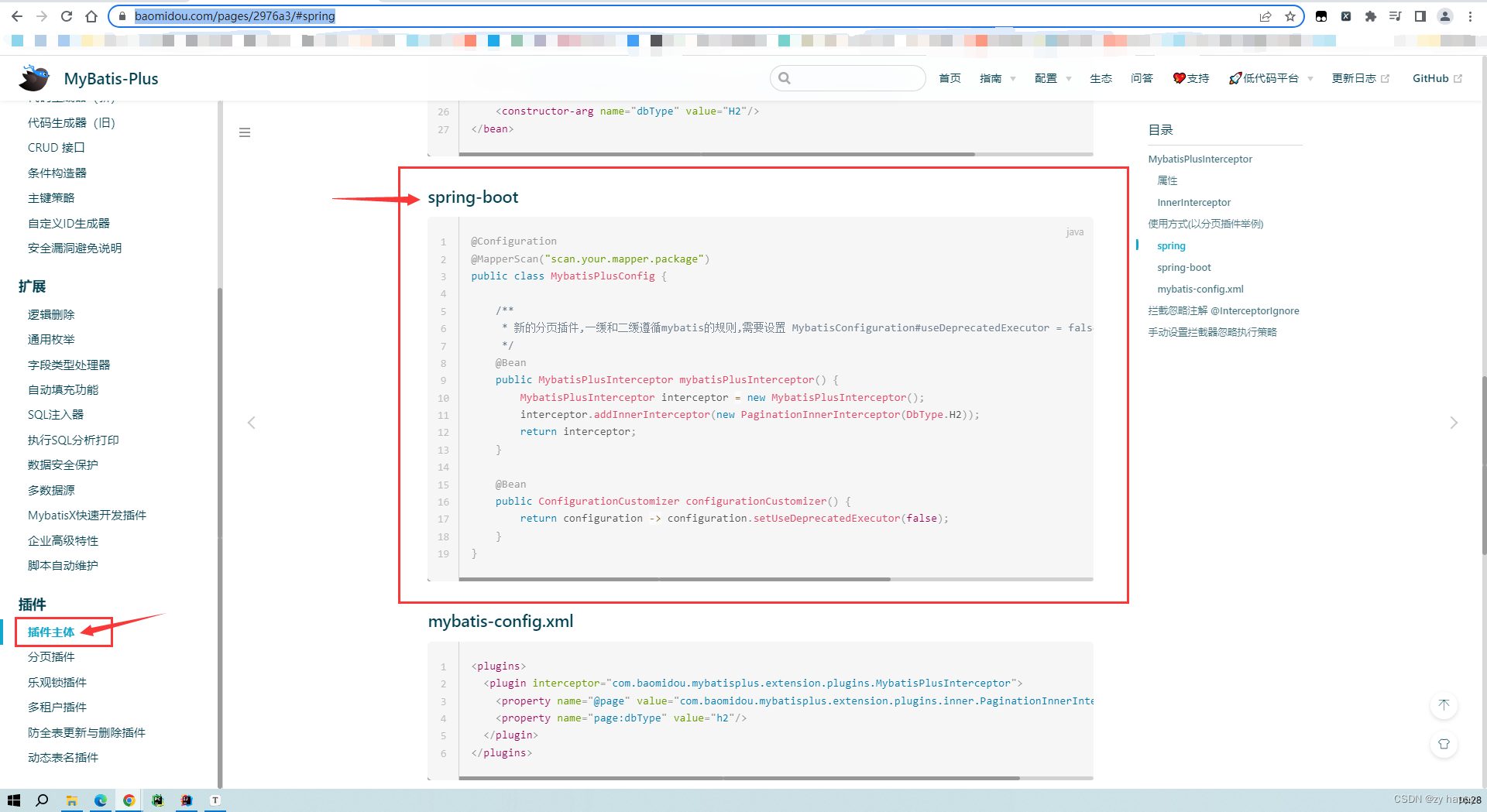Viewport: 1487px width, 812px height.
Task: Open sidebar item 多租户插件
Action: point(57,708)
